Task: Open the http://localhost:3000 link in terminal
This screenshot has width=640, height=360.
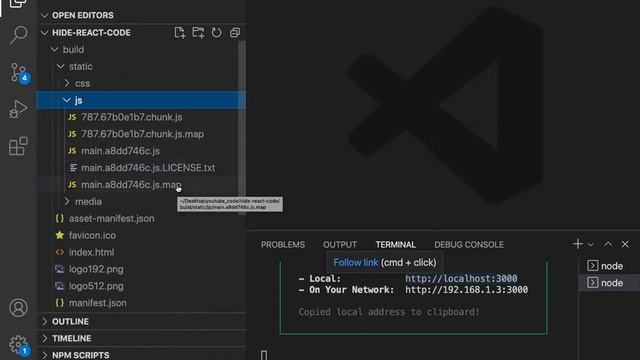Action: point(461,278)
